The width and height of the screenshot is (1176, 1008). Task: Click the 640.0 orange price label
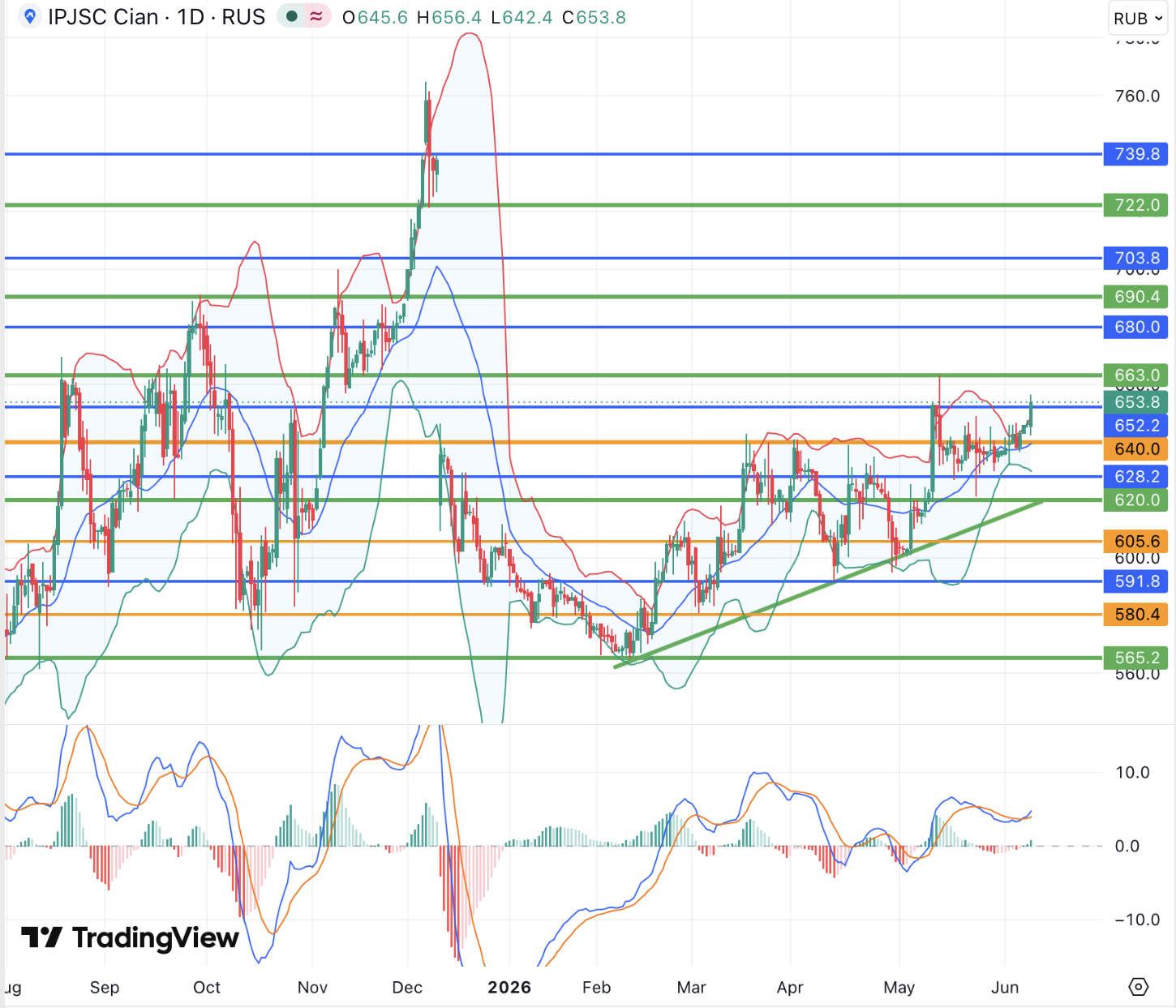click(x=1135, y=449)
